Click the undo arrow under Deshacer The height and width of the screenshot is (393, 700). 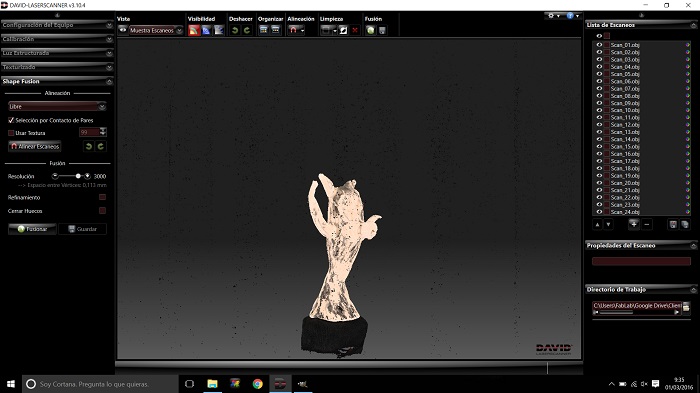235,30
